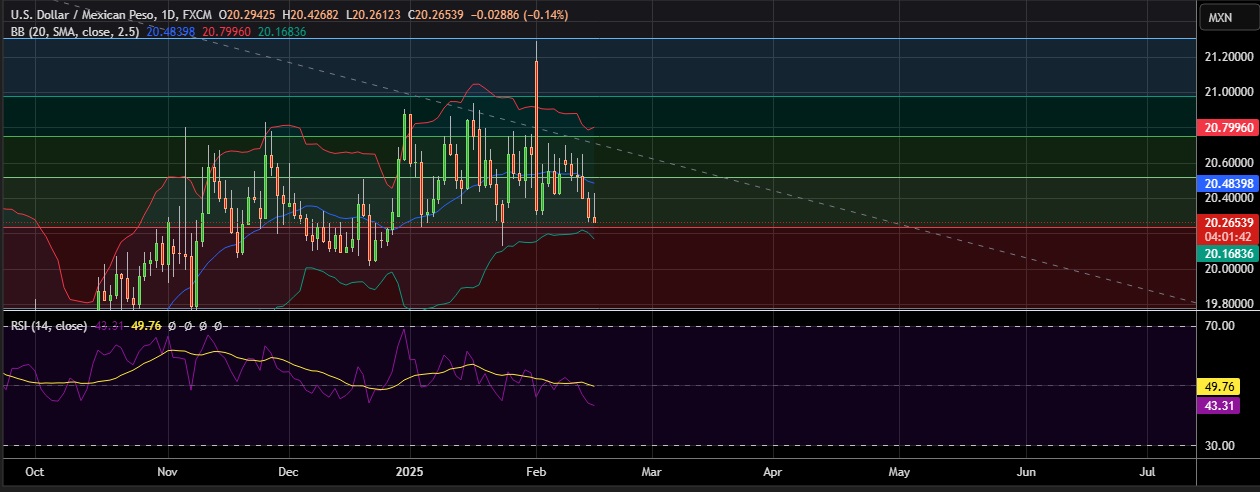
Task: Click the 20.60000 price axis label
Action: (x=1229, y=163)
